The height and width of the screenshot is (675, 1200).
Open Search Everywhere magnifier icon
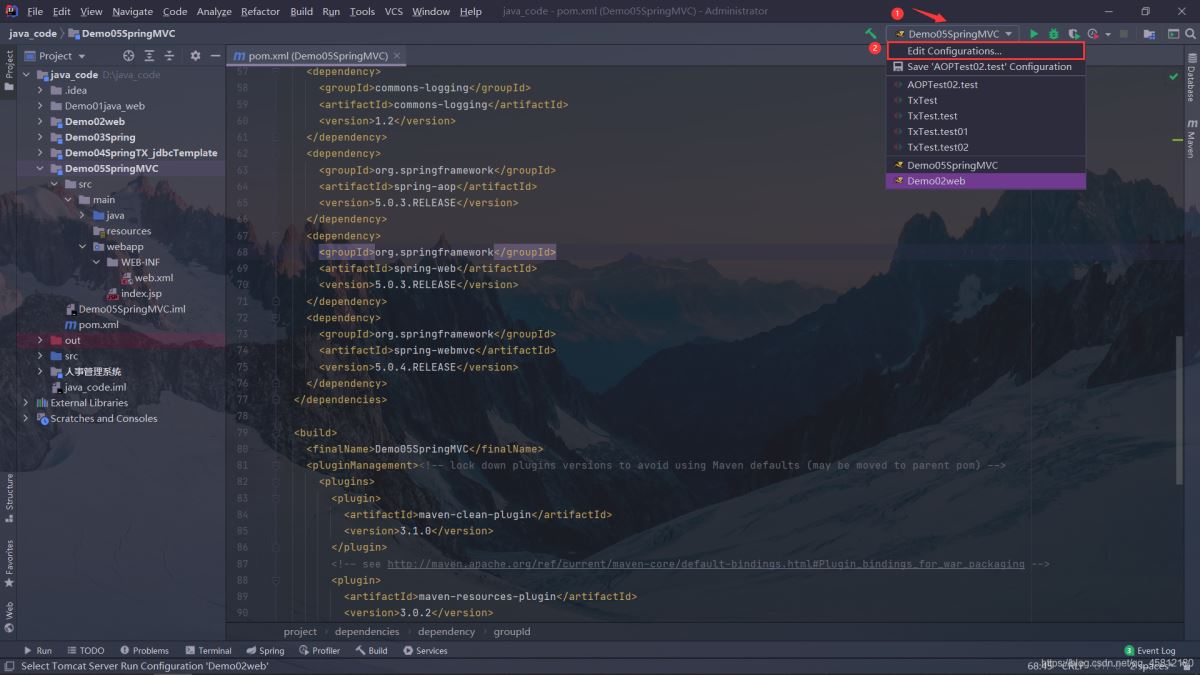click(x=1190, y=34)
